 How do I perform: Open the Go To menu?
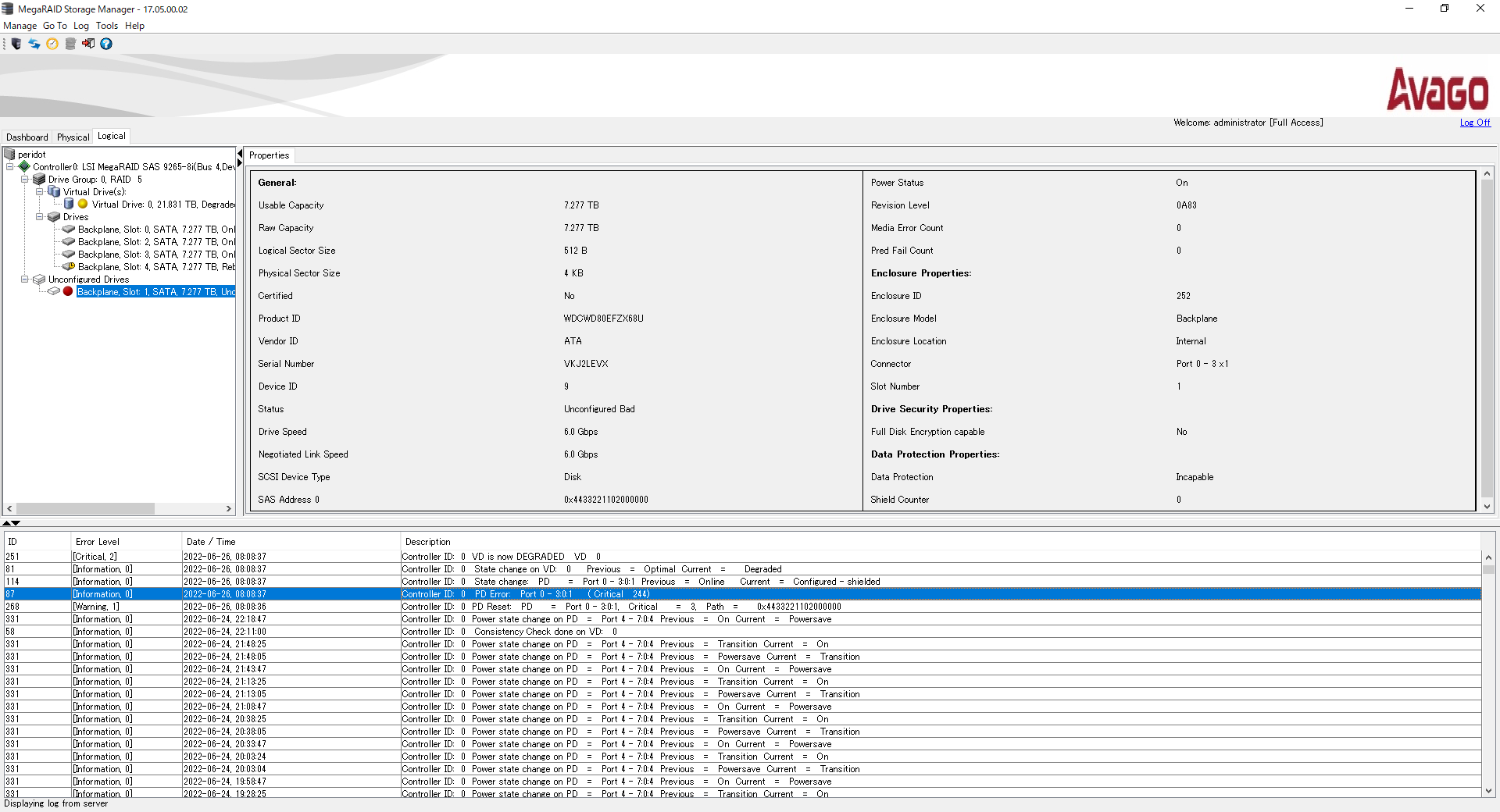(55, 26)
